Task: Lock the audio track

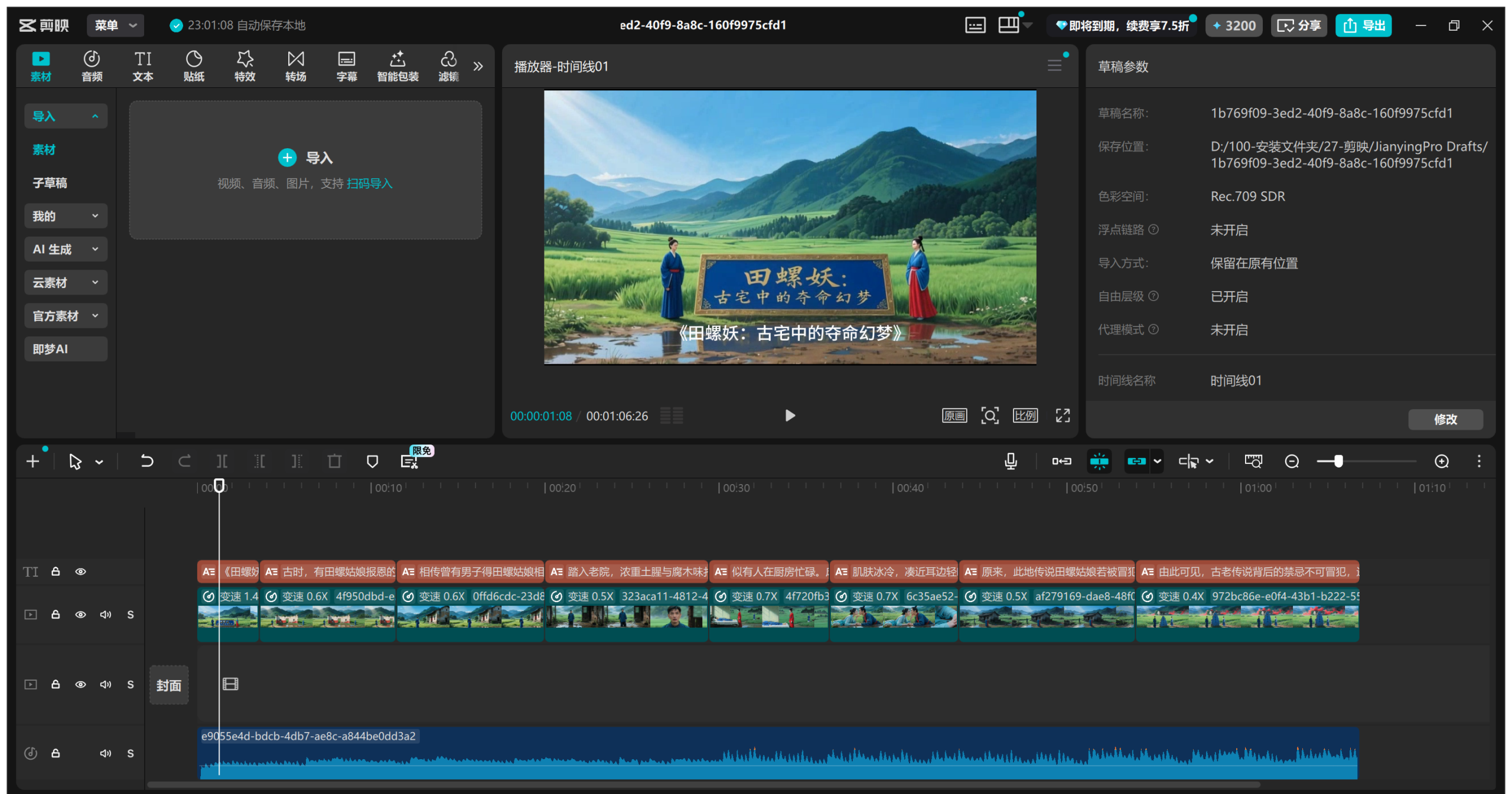Action: pos(56,753)
